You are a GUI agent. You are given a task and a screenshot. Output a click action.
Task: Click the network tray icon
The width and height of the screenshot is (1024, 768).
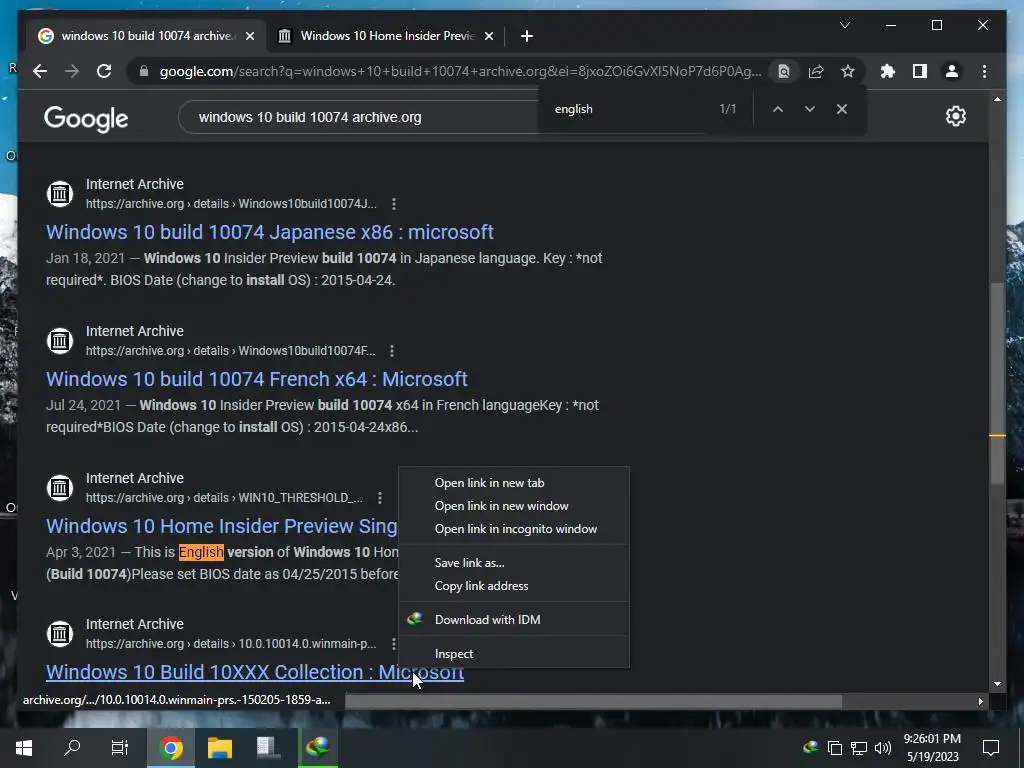[x=859, y=748]
